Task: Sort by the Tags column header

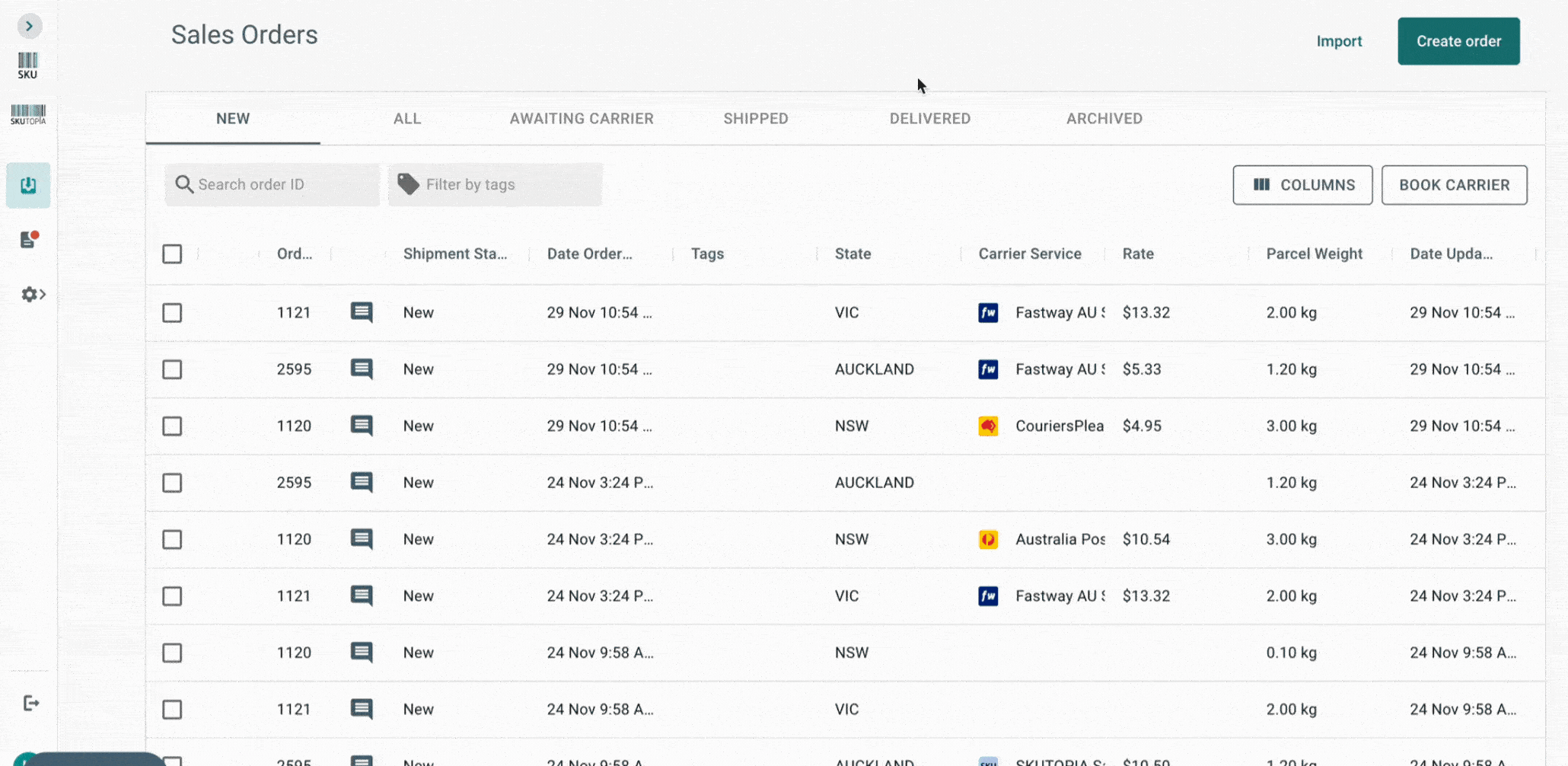Action: coord(707,254)
